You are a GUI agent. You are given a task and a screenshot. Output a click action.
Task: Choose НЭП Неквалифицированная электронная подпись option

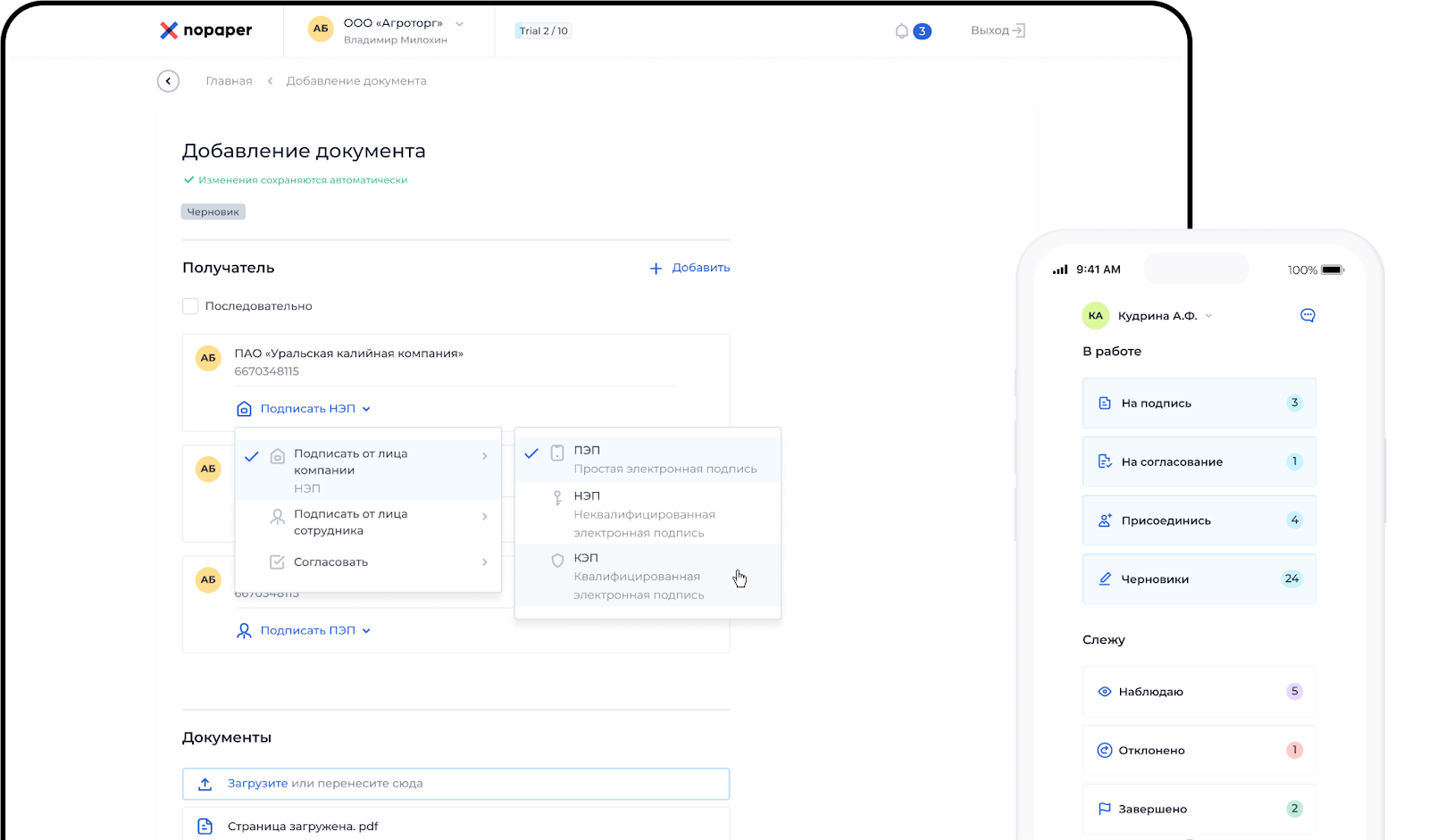click(648, 514)
